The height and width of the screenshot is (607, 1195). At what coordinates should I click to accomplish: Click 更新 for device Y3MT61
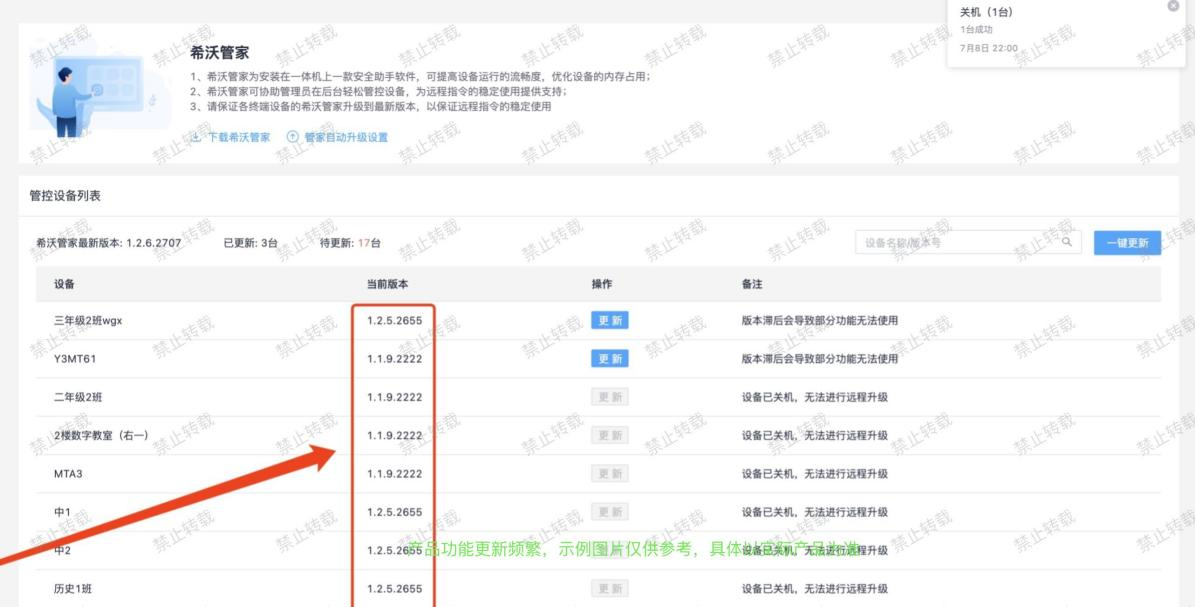[x=610, y=358]
